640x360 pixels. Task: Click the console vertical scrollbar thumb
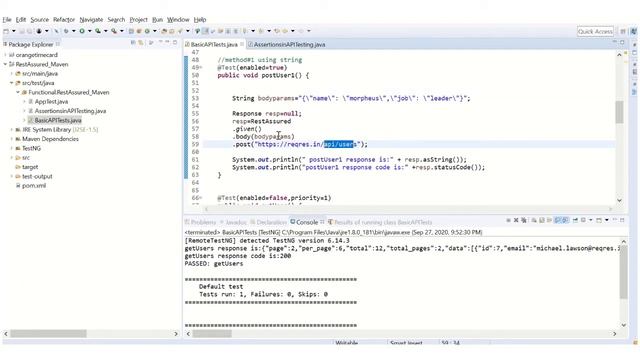[623, 272]
